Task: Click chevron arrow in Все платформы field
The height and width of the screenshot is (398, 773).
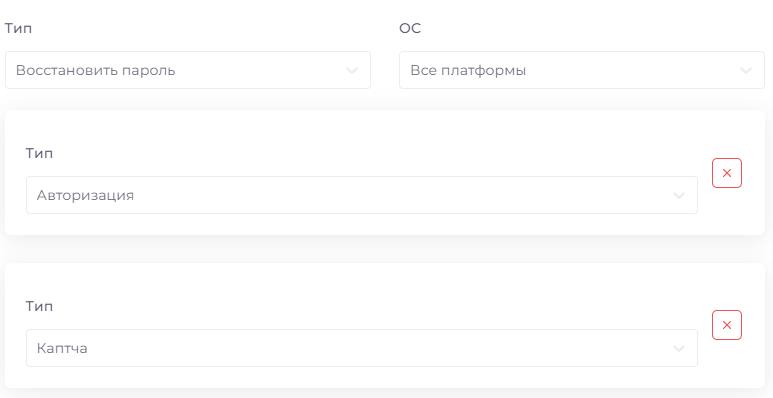Action: [746, 71]
